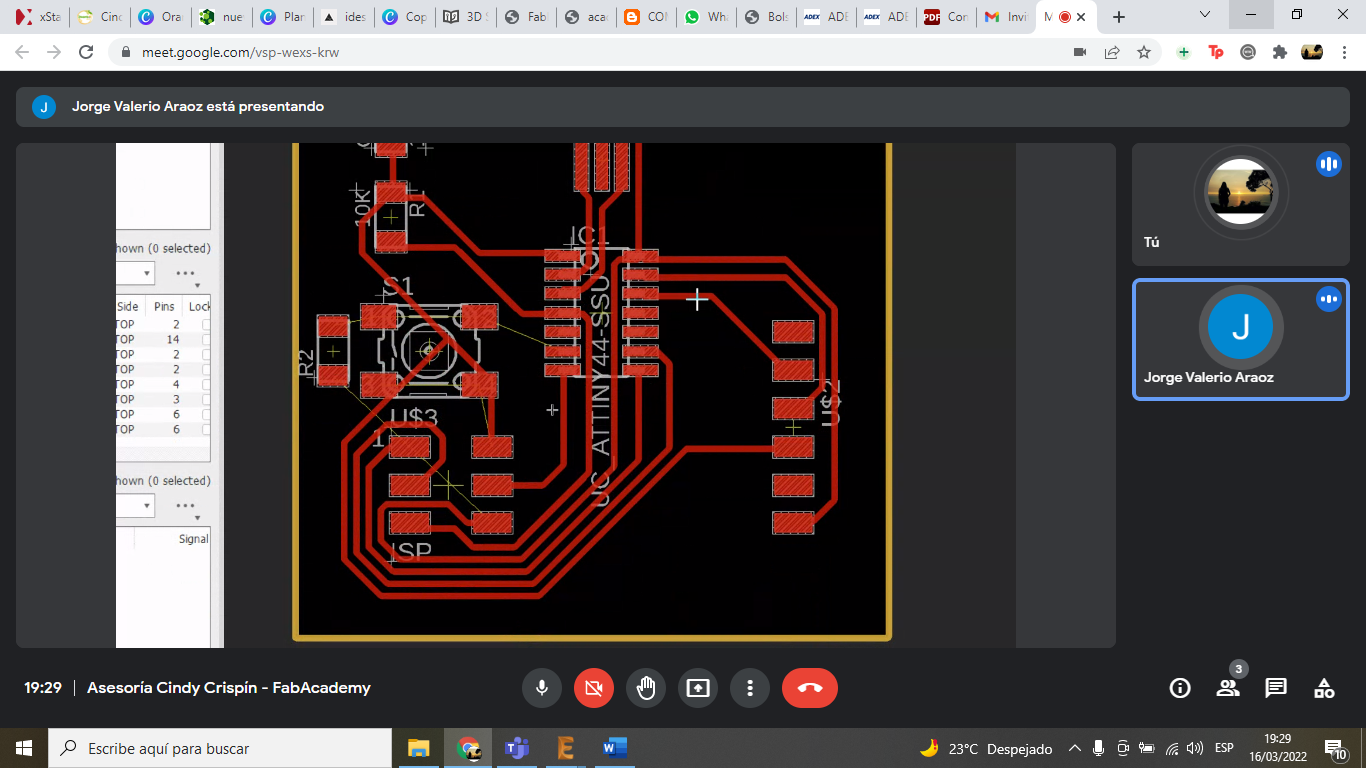The height and width of the screenshot is (768, 1366).
Task: Show the participants list panel
Action: [1228, 688]
